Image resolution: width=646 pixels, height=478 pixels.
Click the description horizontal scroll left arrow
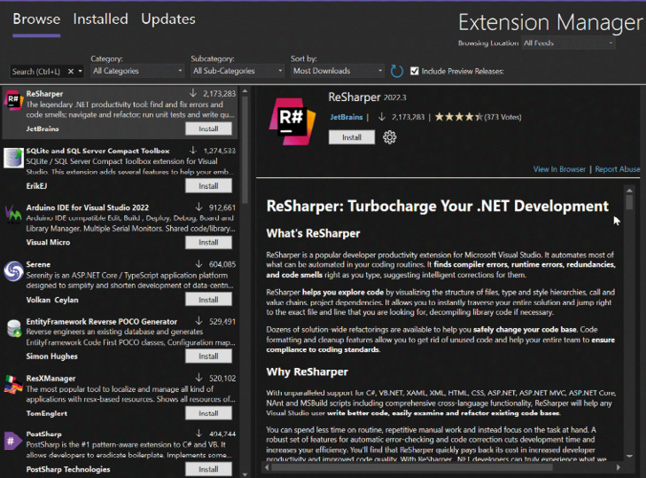267,467
